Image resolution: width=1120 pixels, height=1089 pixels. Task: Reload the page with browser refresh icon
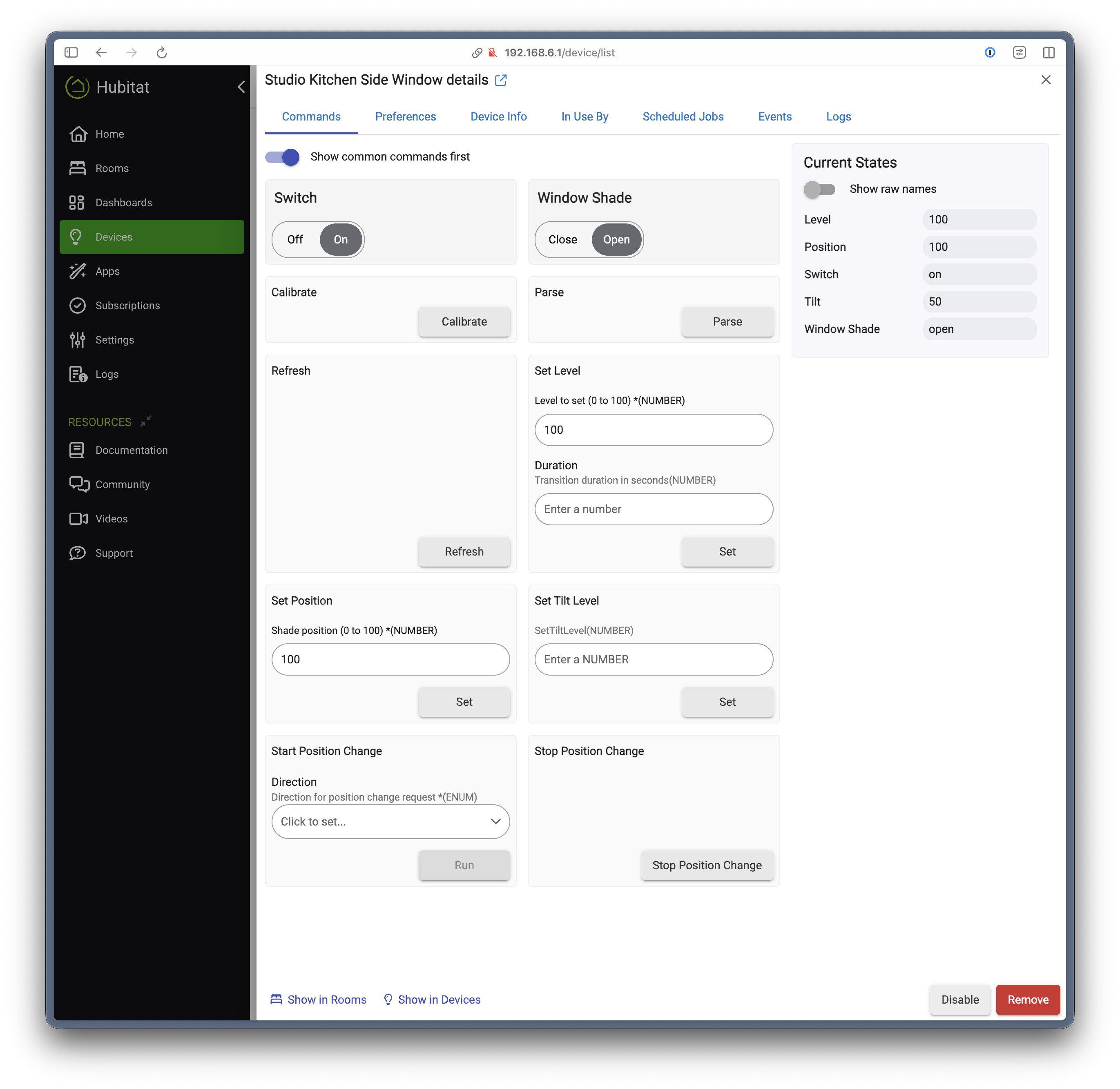161,53
